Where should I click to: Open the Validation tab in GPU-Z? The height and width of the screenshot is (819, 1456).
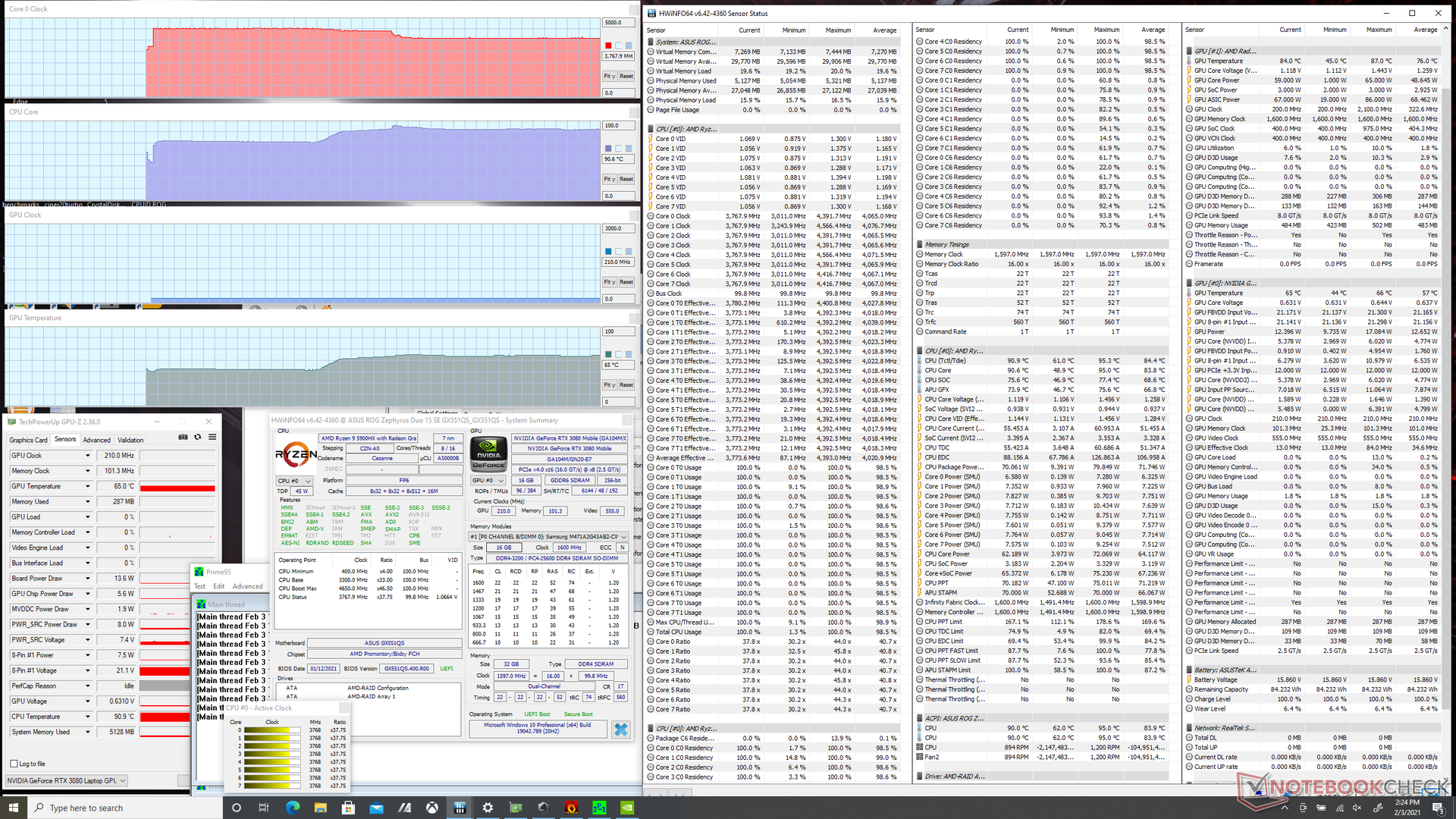click(x=130, y=440)
